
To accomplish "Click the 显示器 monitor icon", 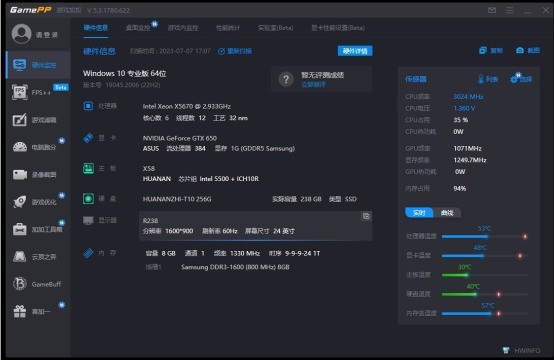I will (x=88, y=220).
